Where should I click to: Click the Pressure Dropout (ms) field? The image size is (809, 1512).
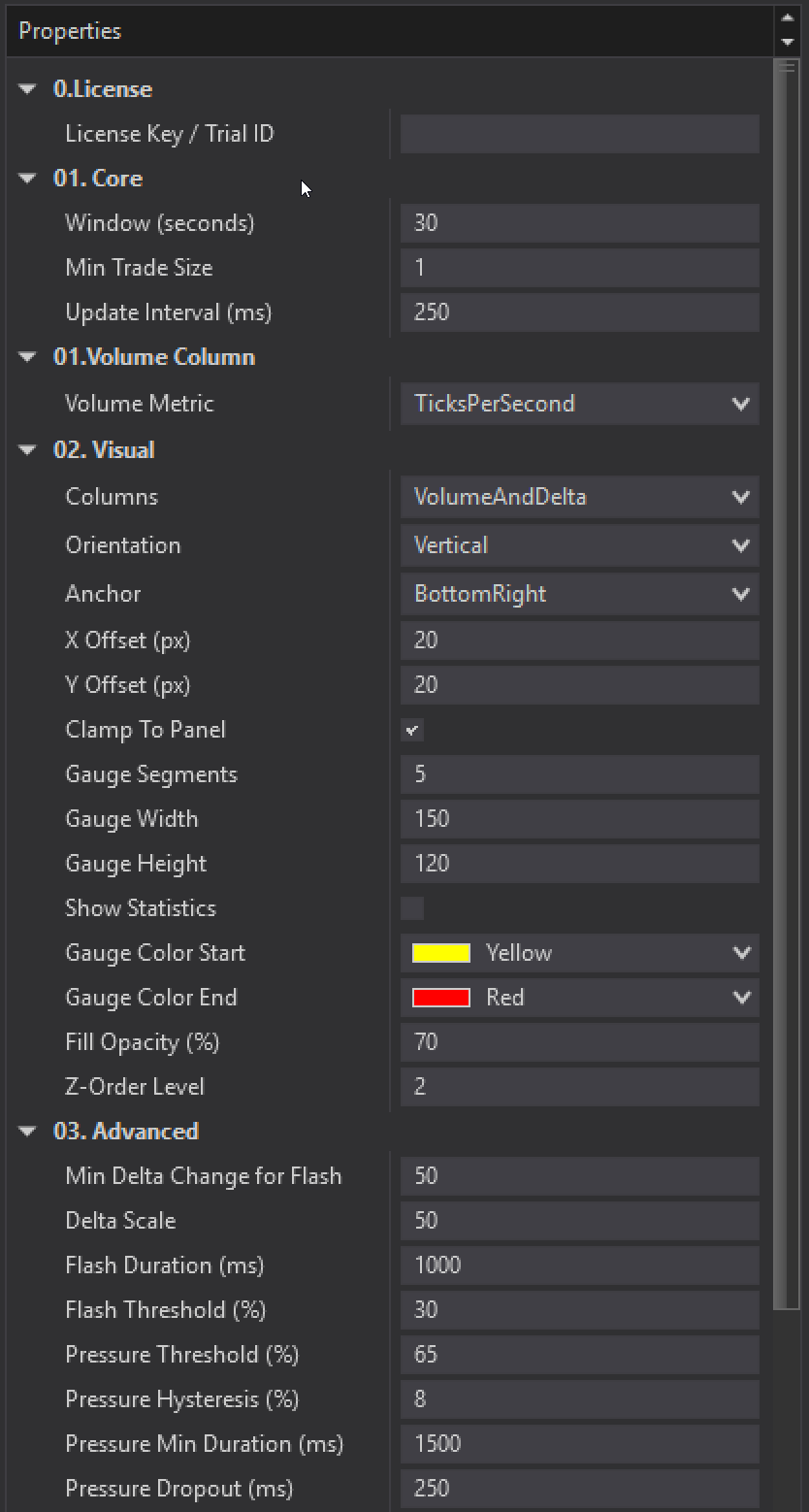pos(579,1489)
